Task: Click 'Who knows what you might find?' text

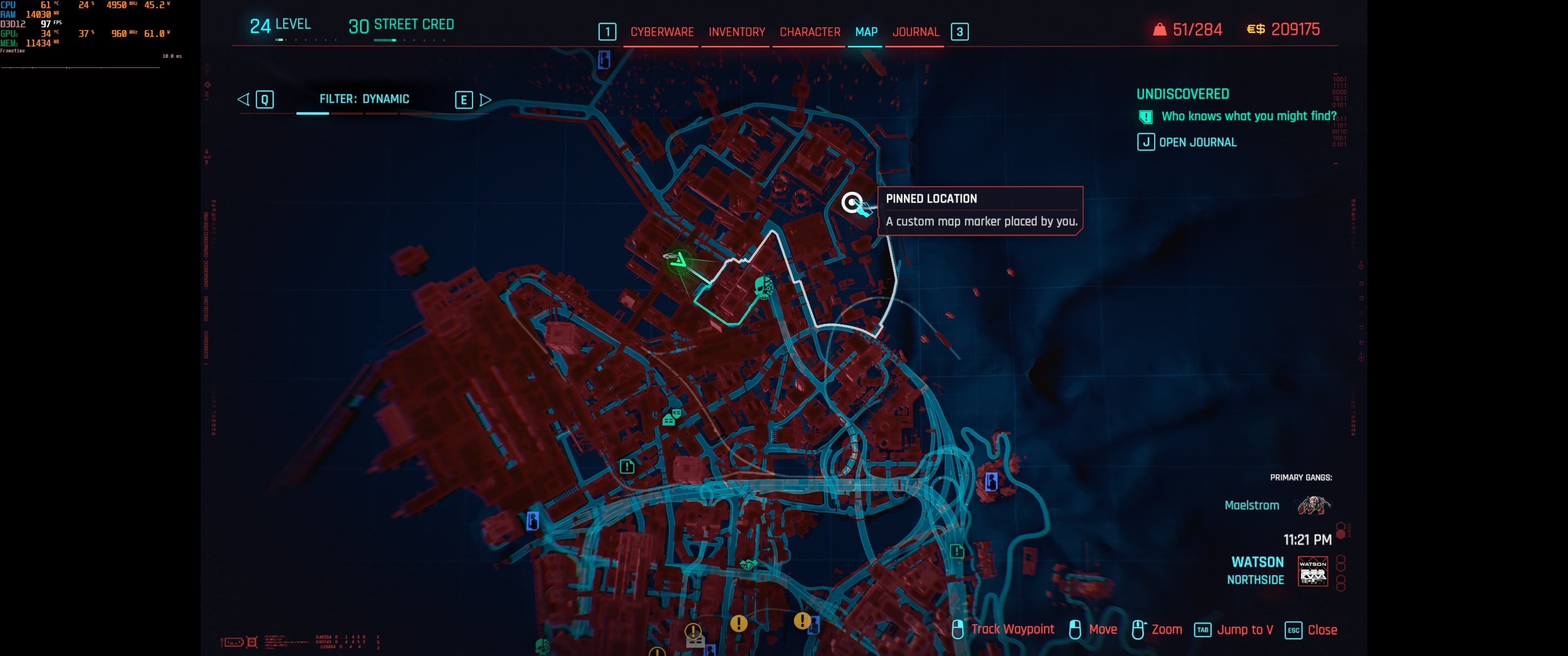Action: pos(1248,116)
